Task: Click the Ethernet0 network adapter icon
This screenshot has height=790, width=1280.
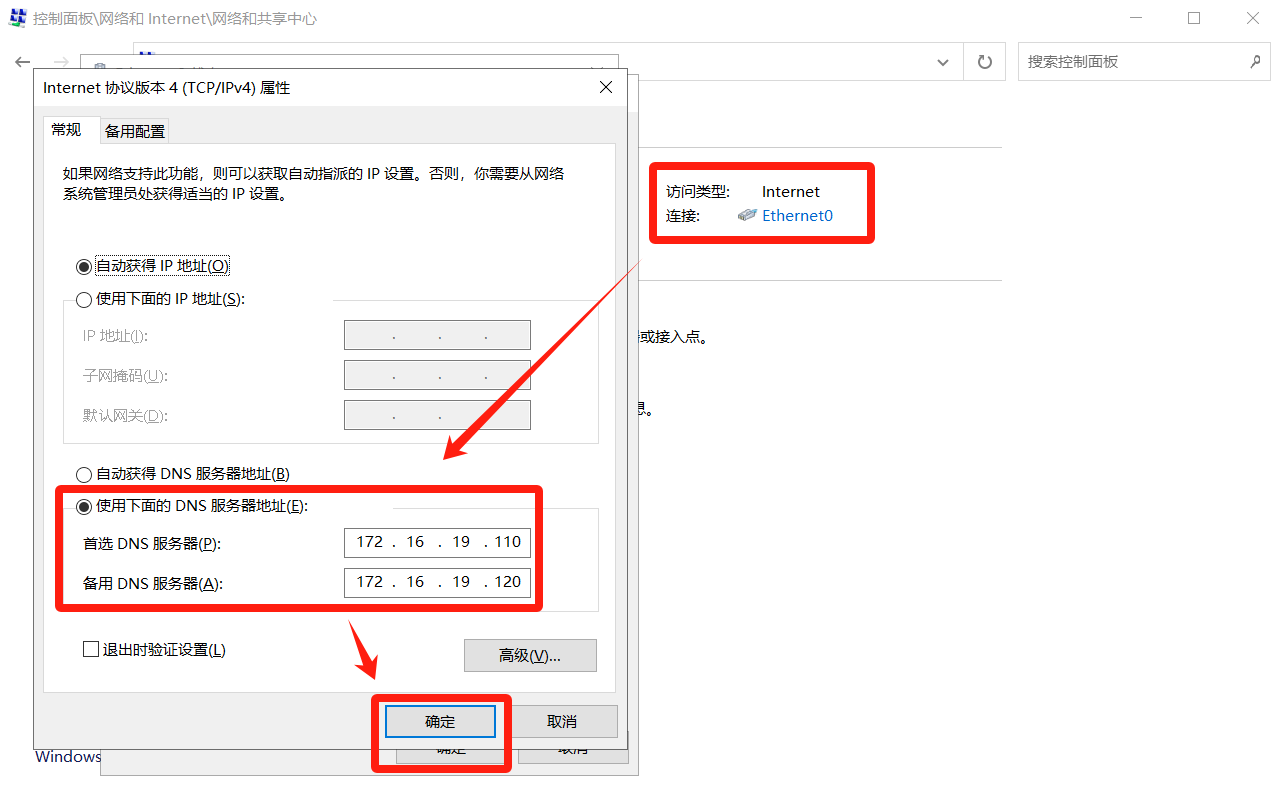Action: 747,215
